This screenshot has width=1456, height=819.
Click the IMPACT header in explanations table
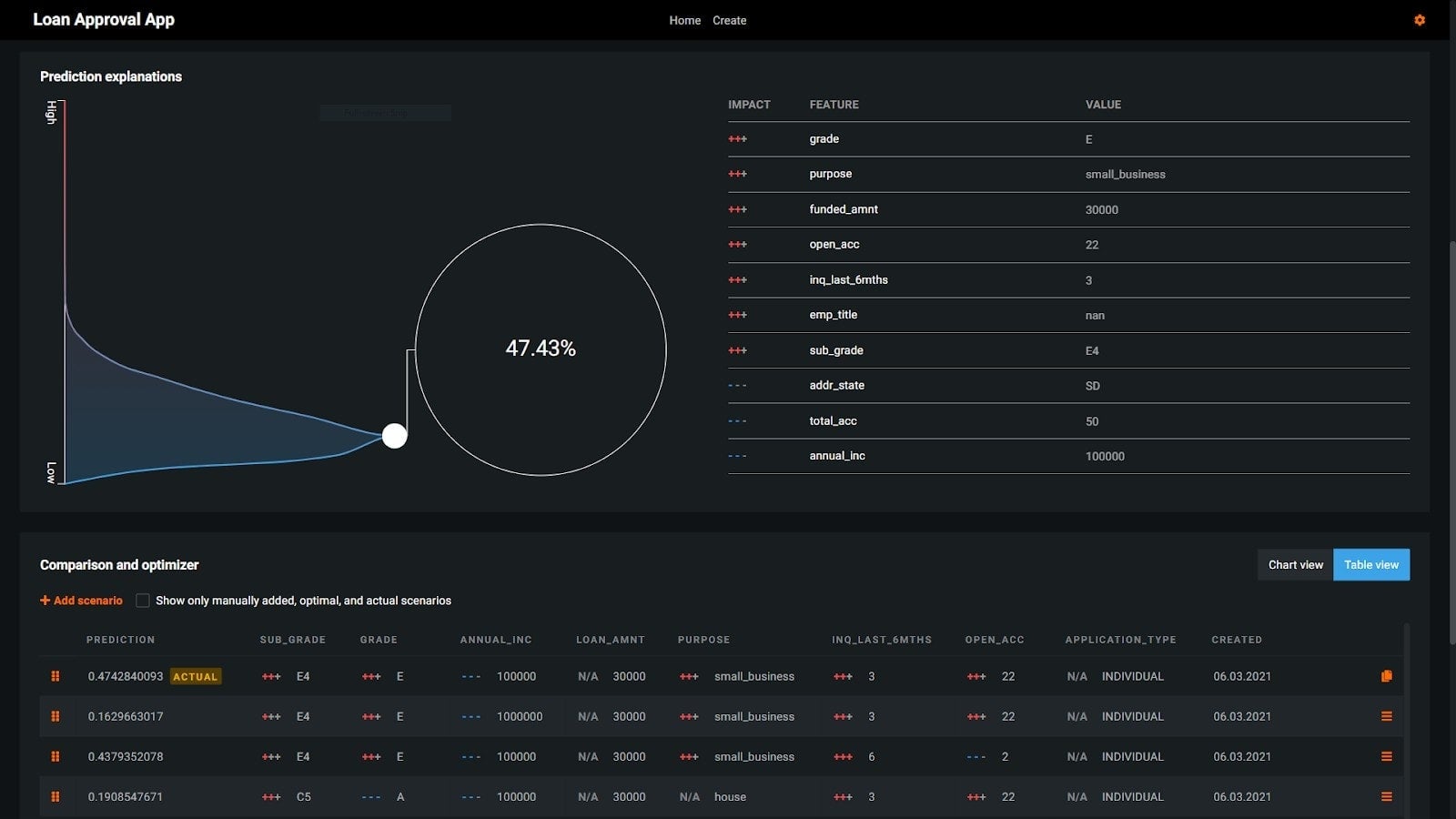[x=749, y=105]
